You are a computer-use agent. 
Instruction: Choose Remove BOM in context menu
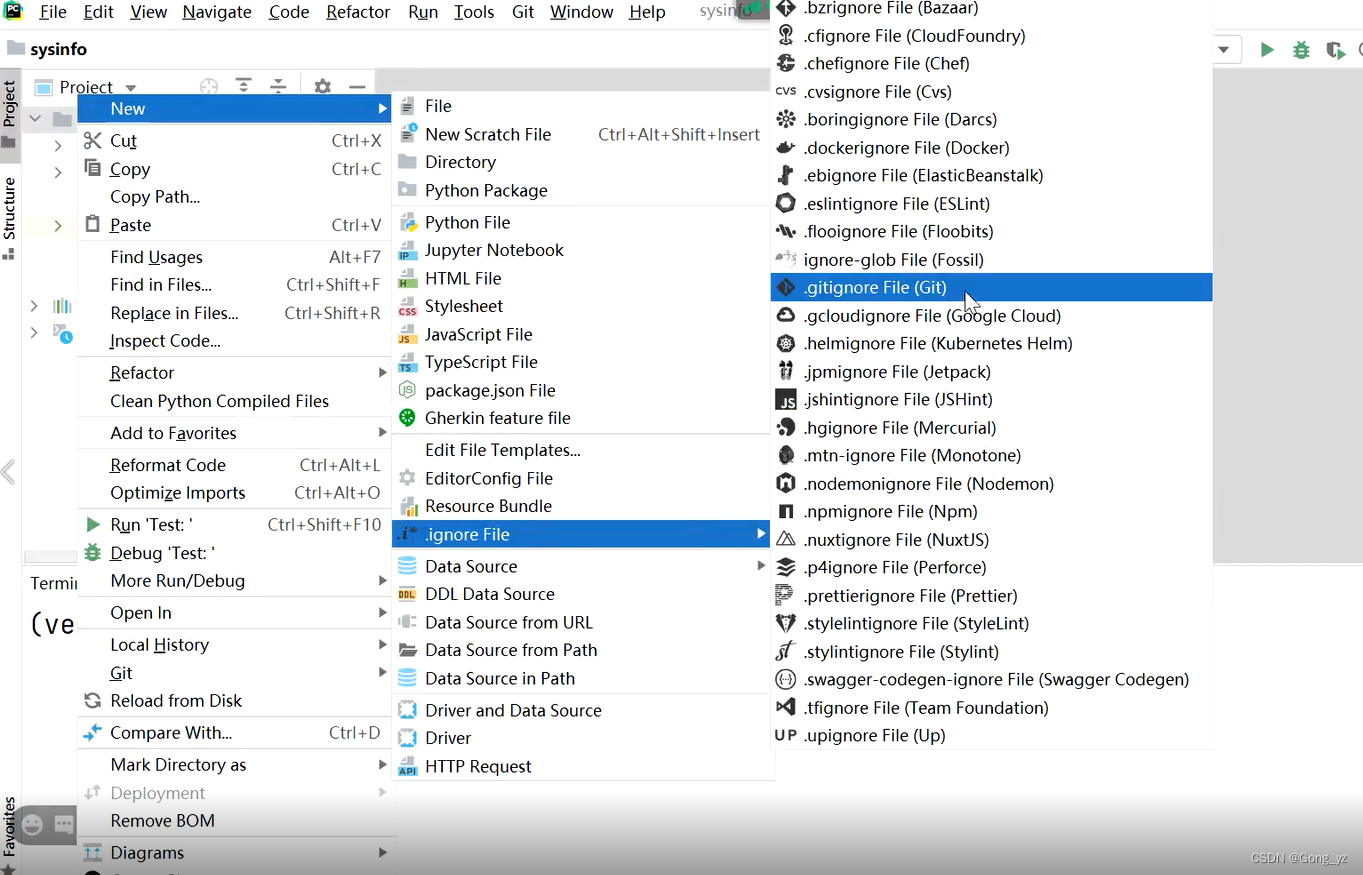click(235, 821)
